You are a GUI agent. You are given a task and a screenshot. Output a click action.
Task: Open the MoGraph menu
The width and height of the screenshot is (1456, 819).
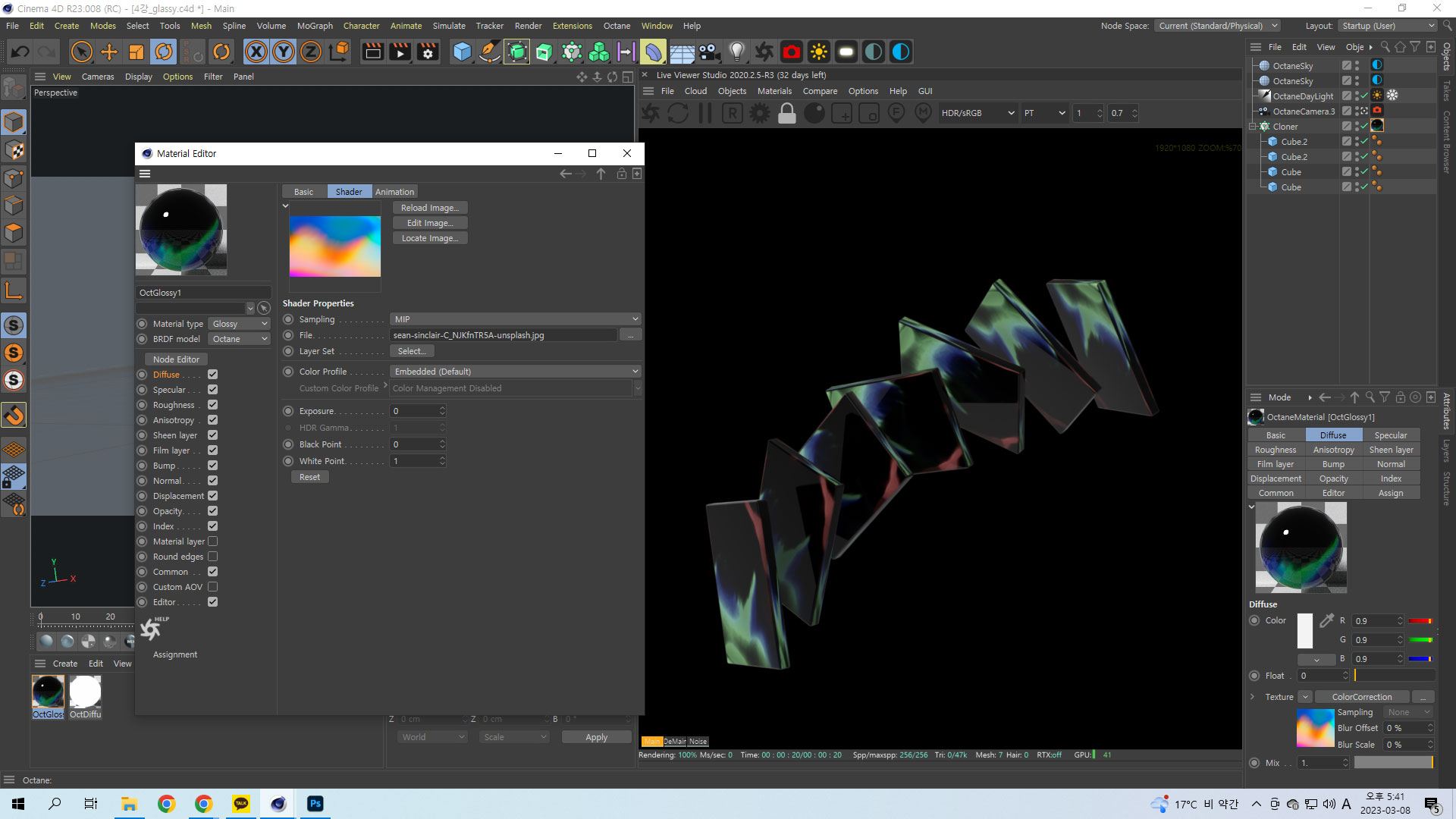[x=315, y=26]
